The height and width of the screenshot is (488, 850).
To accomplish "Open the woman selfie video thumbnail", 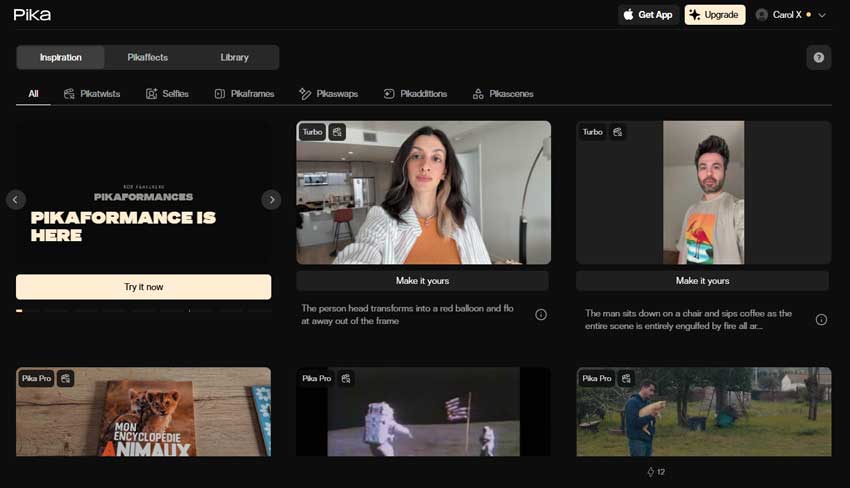I will coord(423,192).
